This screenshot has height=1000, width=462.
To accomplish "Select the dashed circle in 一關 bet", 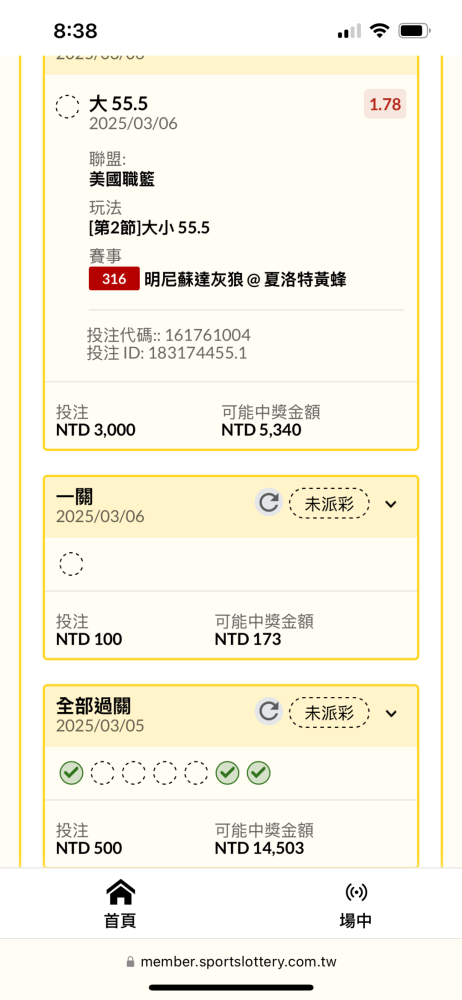I will pyautogui.click(x=71, y=564).
